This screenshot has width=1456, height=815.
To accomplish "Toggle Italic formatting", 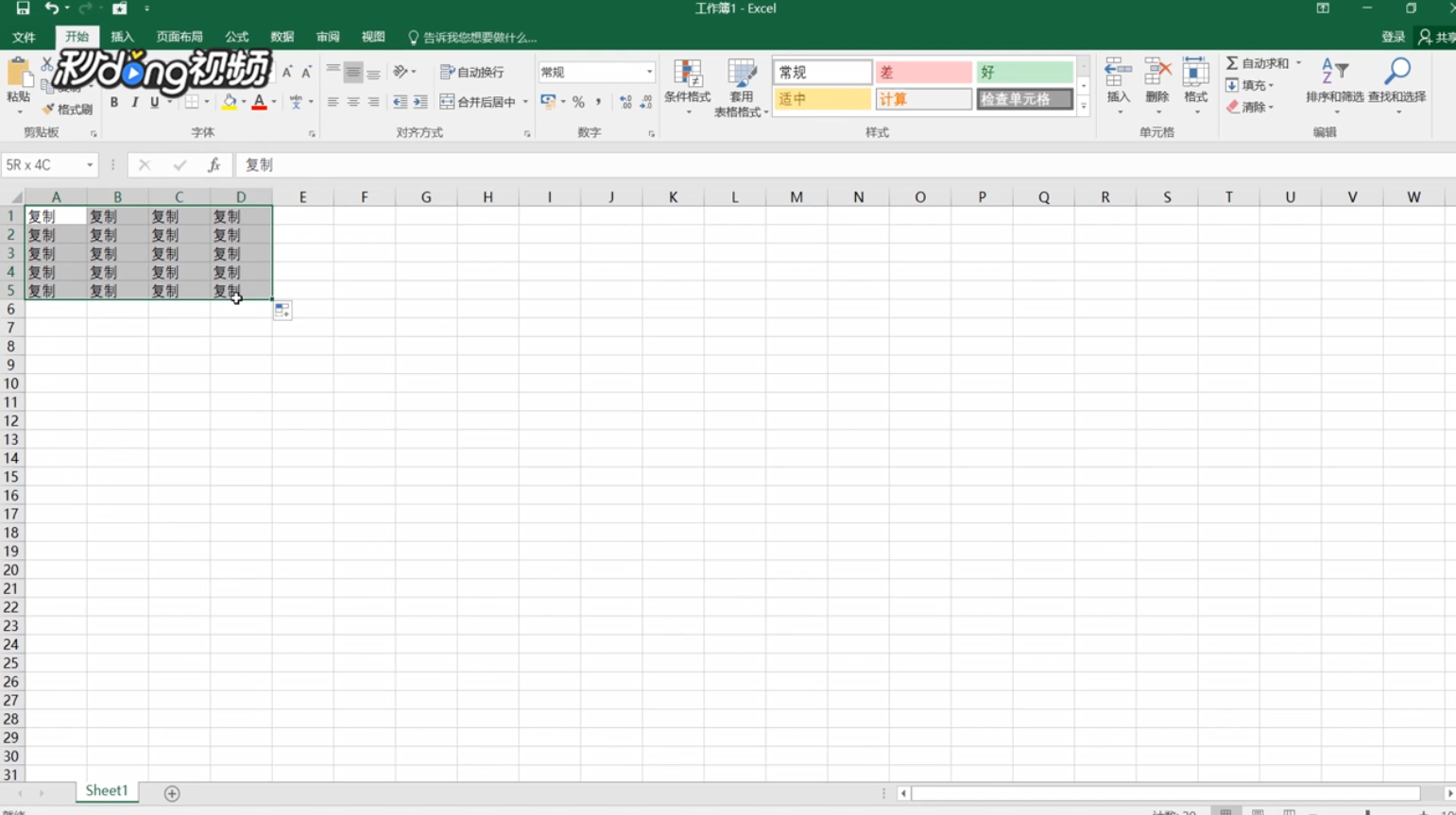I will point(134,102).
